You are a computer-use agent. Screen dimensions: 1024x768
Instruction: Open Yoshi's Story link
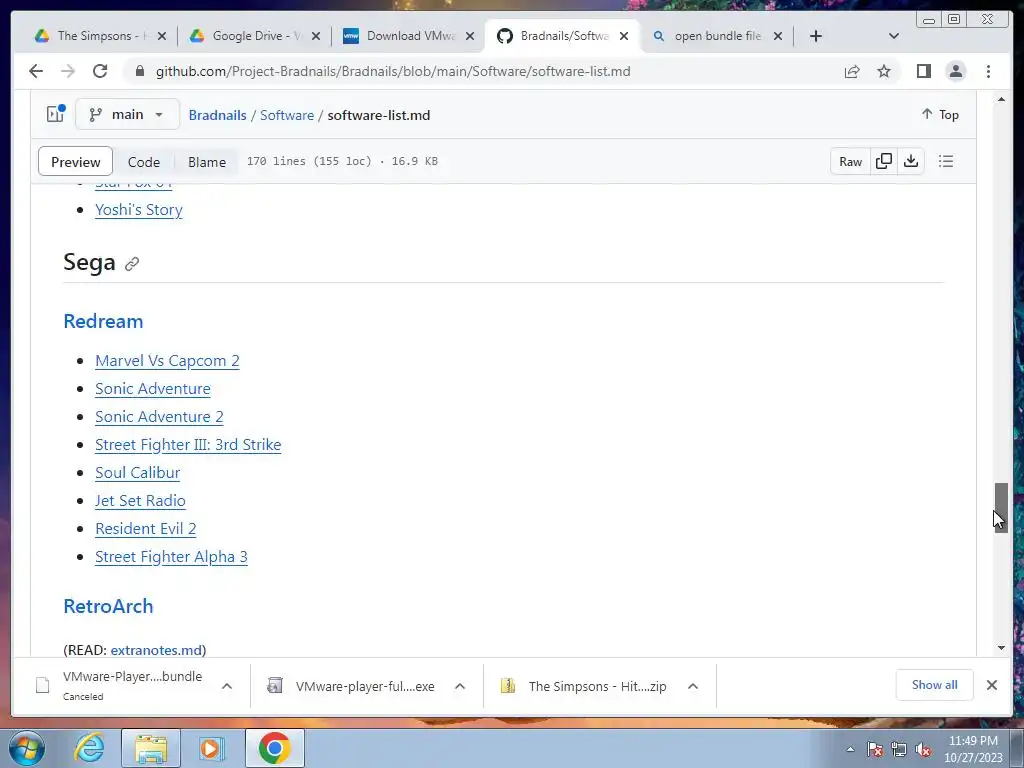click(x=138, y=210)
